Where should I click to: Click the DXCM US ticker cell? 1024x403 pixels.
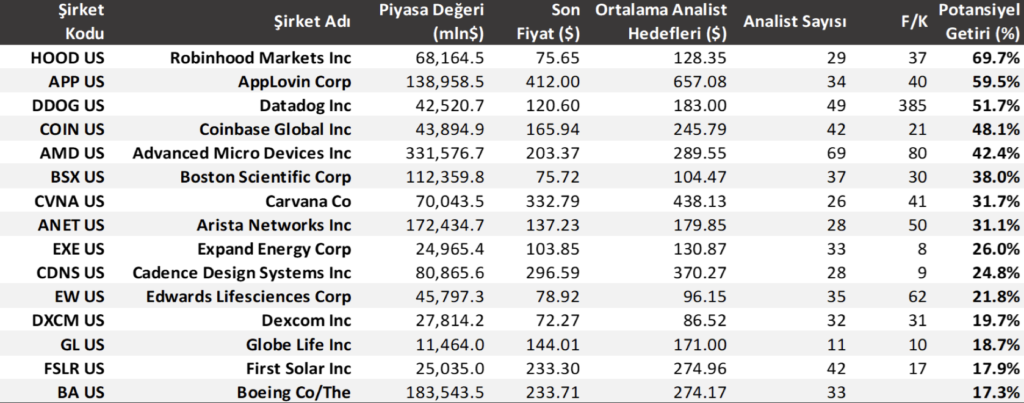click(x=66, y=319)
